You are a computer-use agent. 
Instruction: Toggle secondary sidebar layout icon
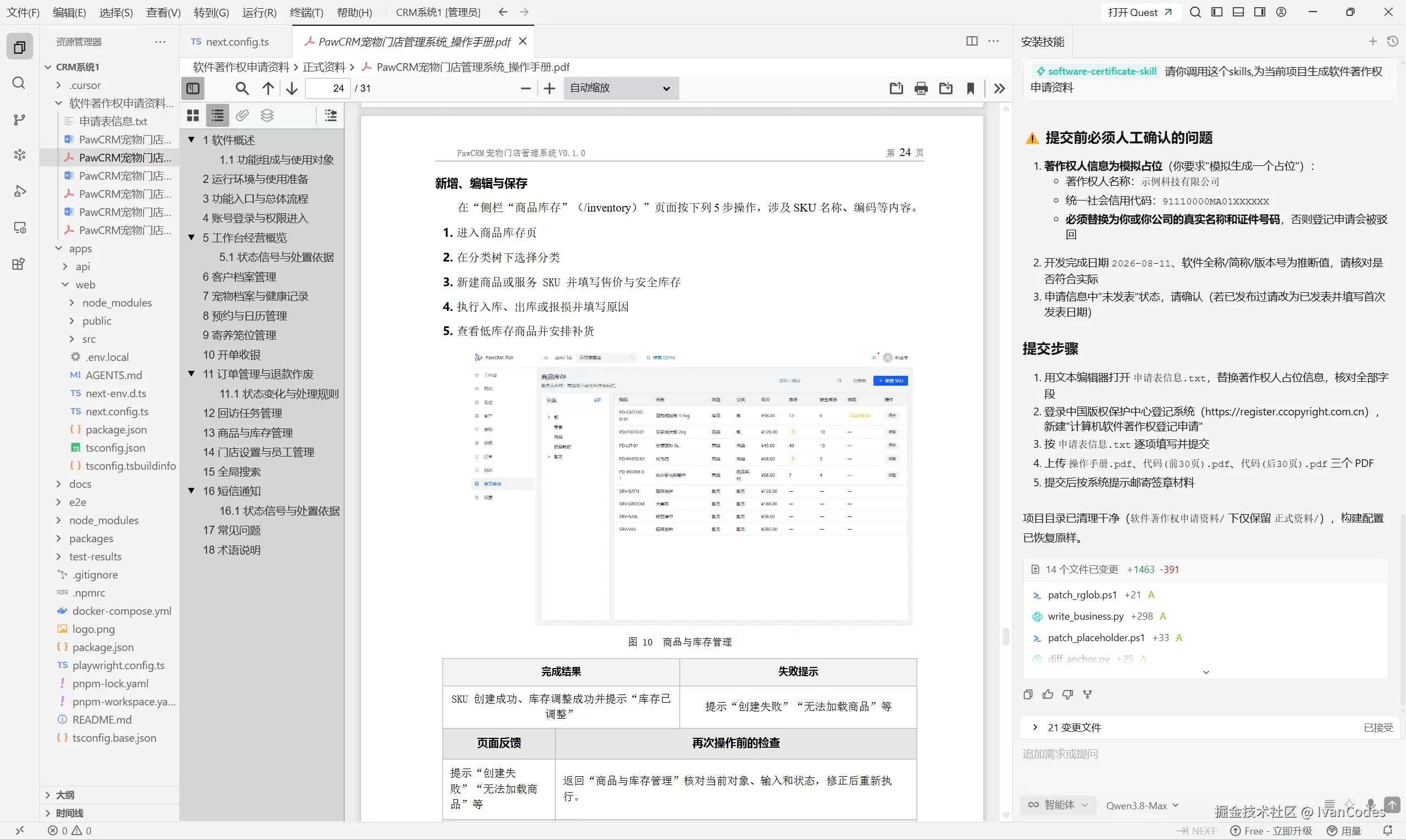(1260, 12)
